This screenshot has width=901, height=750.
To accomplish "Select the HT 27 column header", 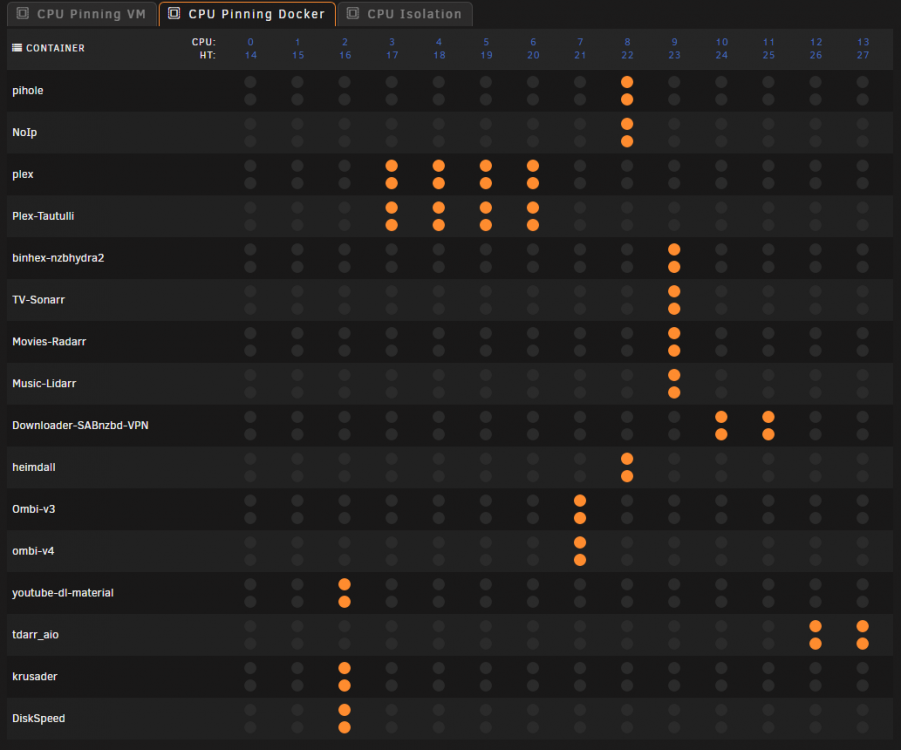I will pos(863,55).
